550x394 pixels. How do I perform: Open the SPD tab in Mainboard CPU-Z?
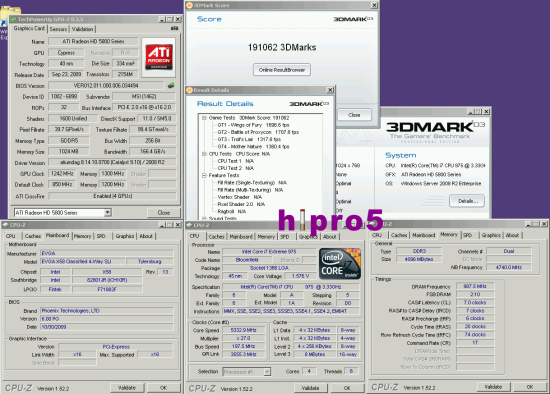point(101,236)
